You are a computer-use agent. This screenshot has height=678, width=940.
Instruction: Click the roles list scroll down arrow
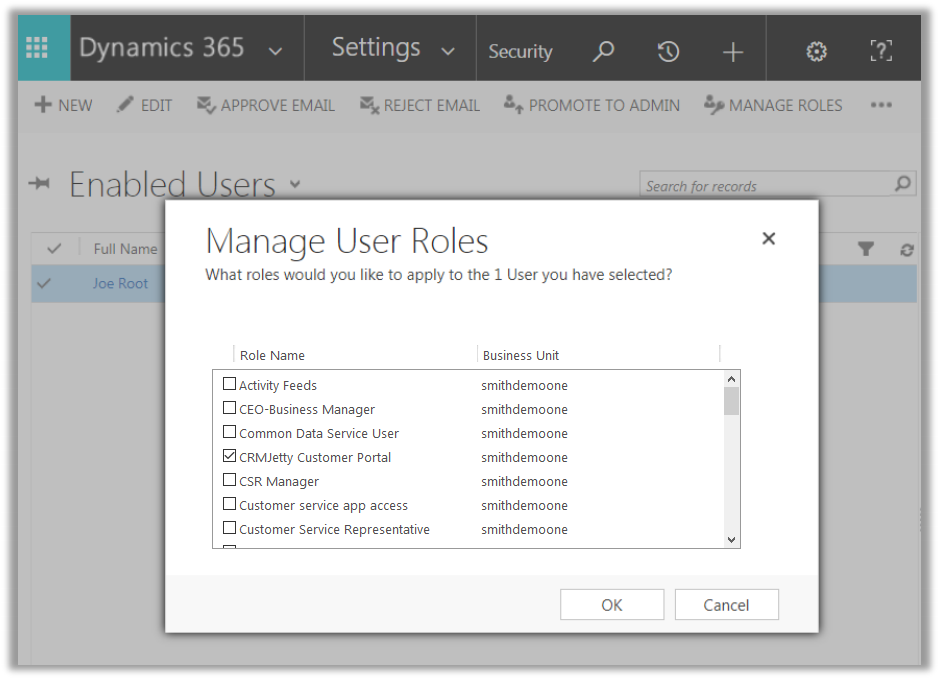[731, 540]
